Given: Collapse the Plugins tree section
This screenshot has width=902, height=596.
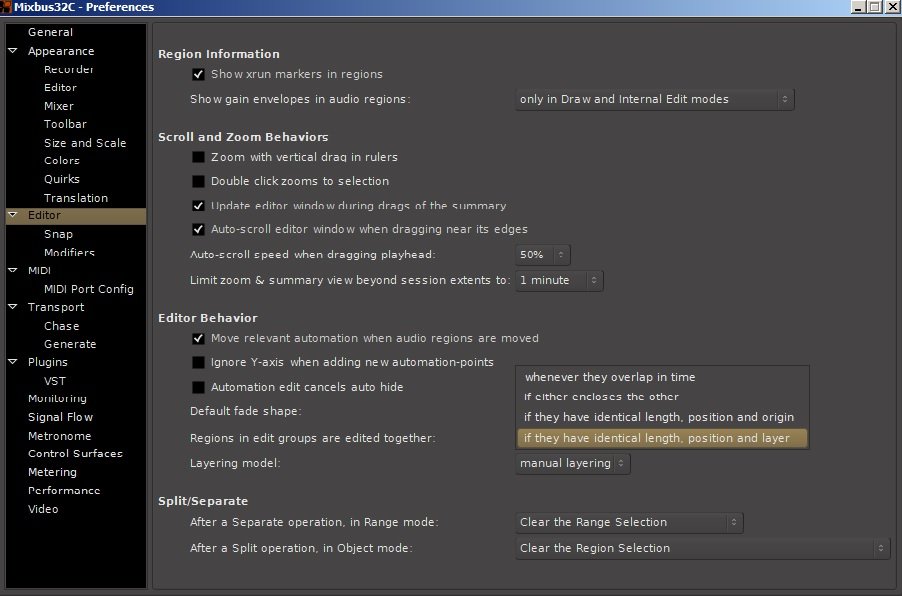Looking at the screenshot, I should click(x=13, y=362).
